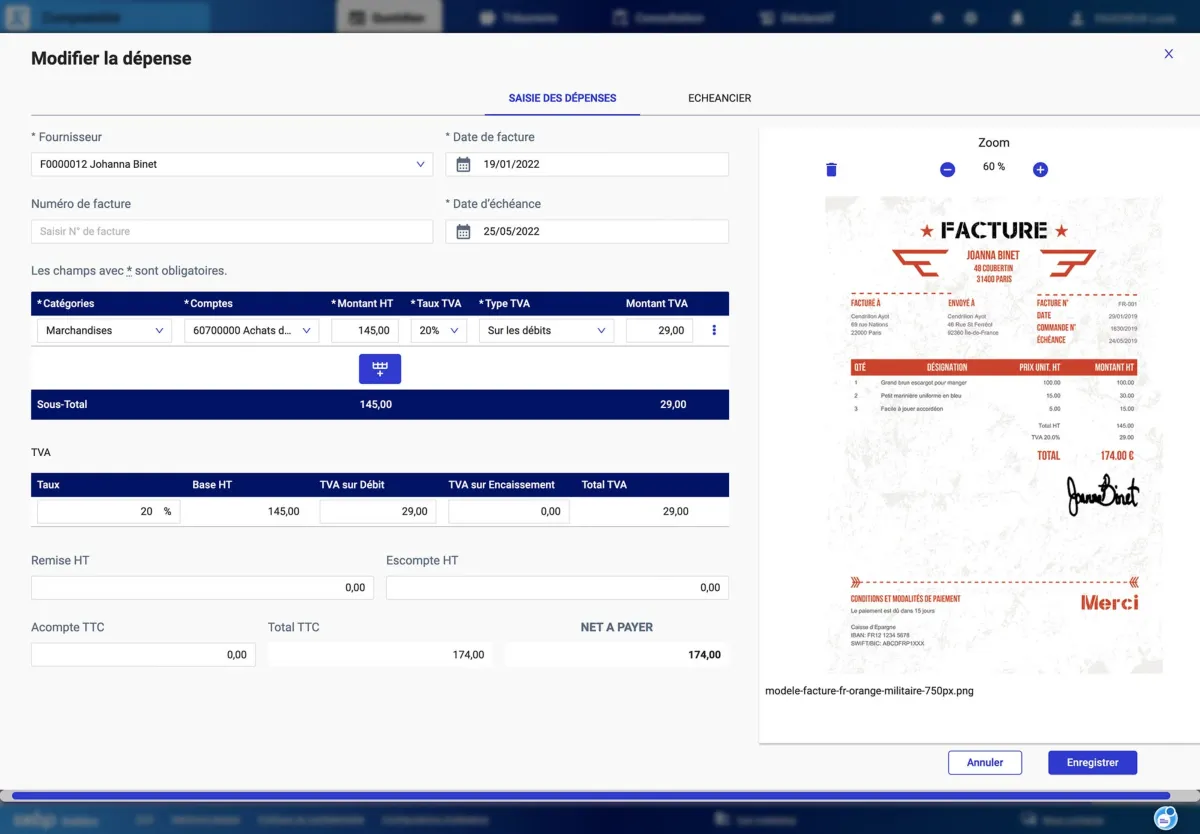Image resolution: width=1200 pixels, height=834 pixels.
Task: Open the Type TVA Sur les débits dropdown
Action: (546, 330)
